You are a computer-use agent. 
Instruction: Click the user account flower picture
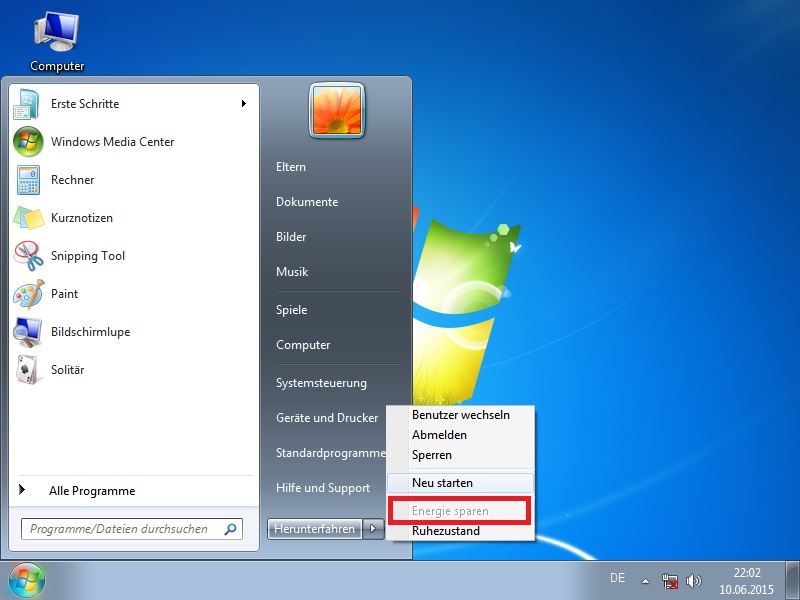tap(337, 110)
